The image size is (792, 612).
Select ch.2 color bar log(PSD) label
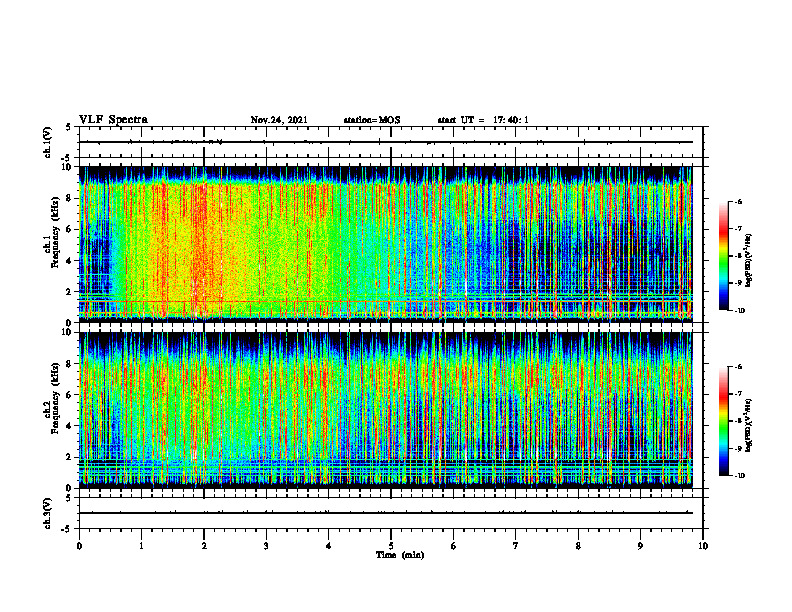pos(749,426)
